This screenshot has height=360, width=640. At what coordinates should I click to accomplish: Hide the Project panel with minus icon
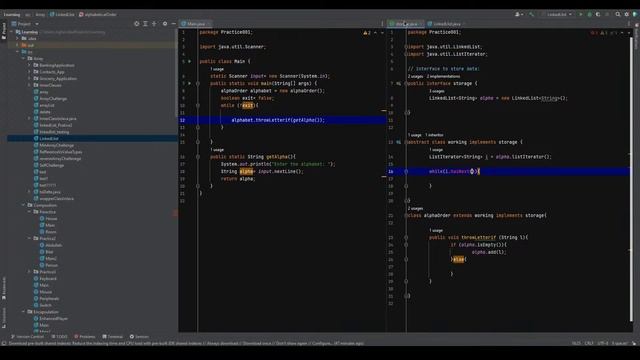[x=173, y=24]
